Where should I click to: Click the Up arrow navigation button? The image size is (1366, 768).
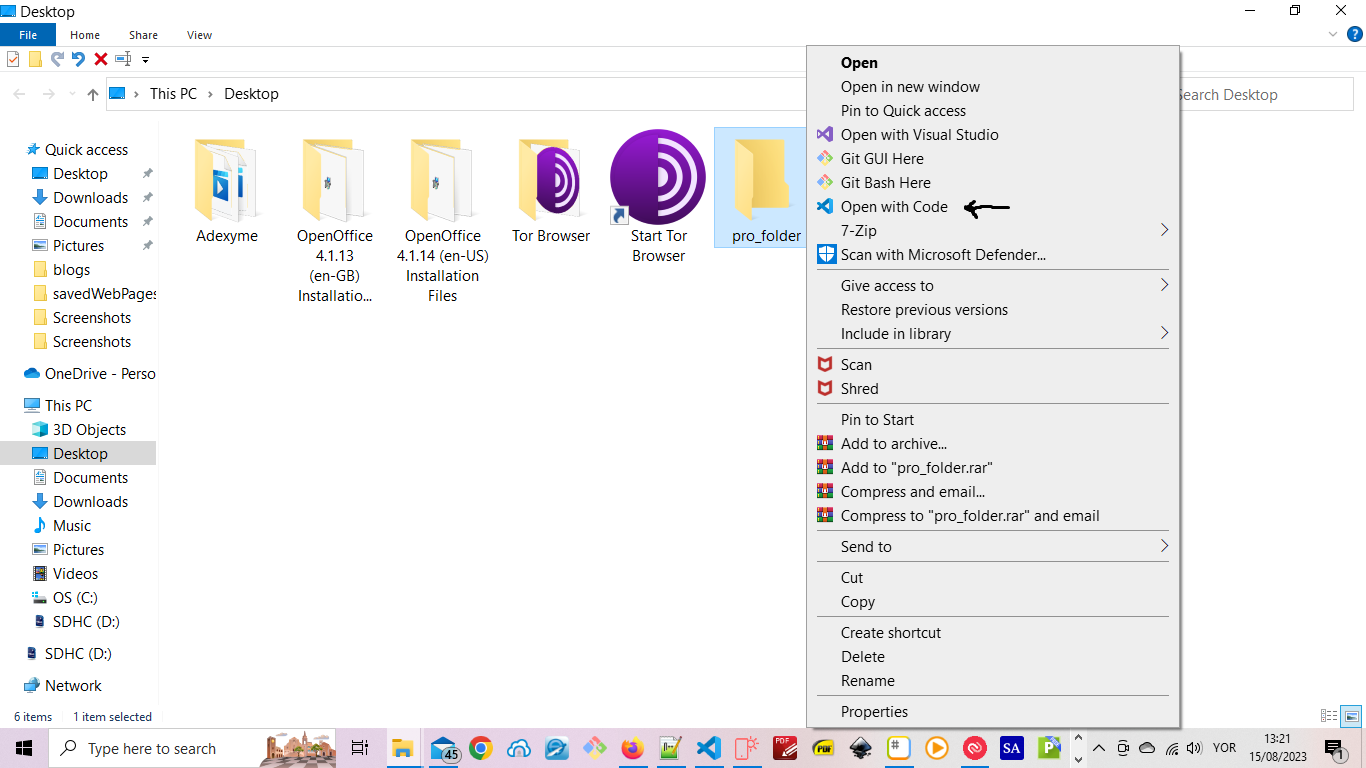click(93, 94)
